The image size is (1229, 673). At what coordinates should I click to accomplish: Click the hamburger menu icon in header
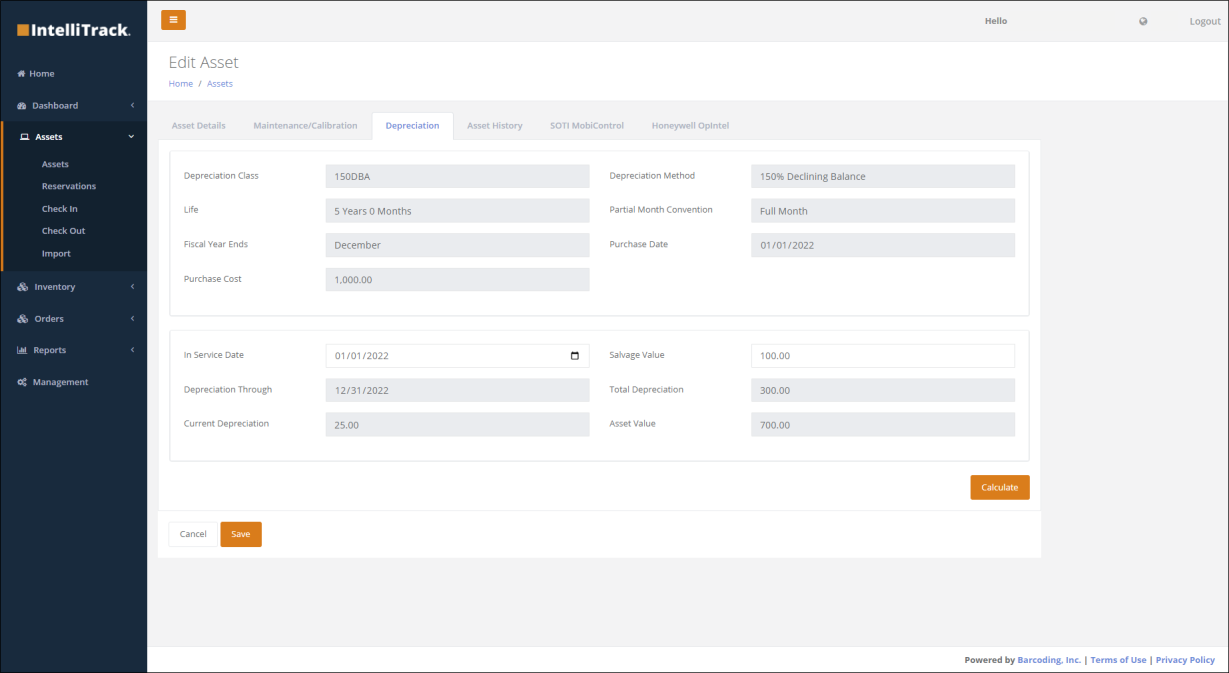pos(173,20)
